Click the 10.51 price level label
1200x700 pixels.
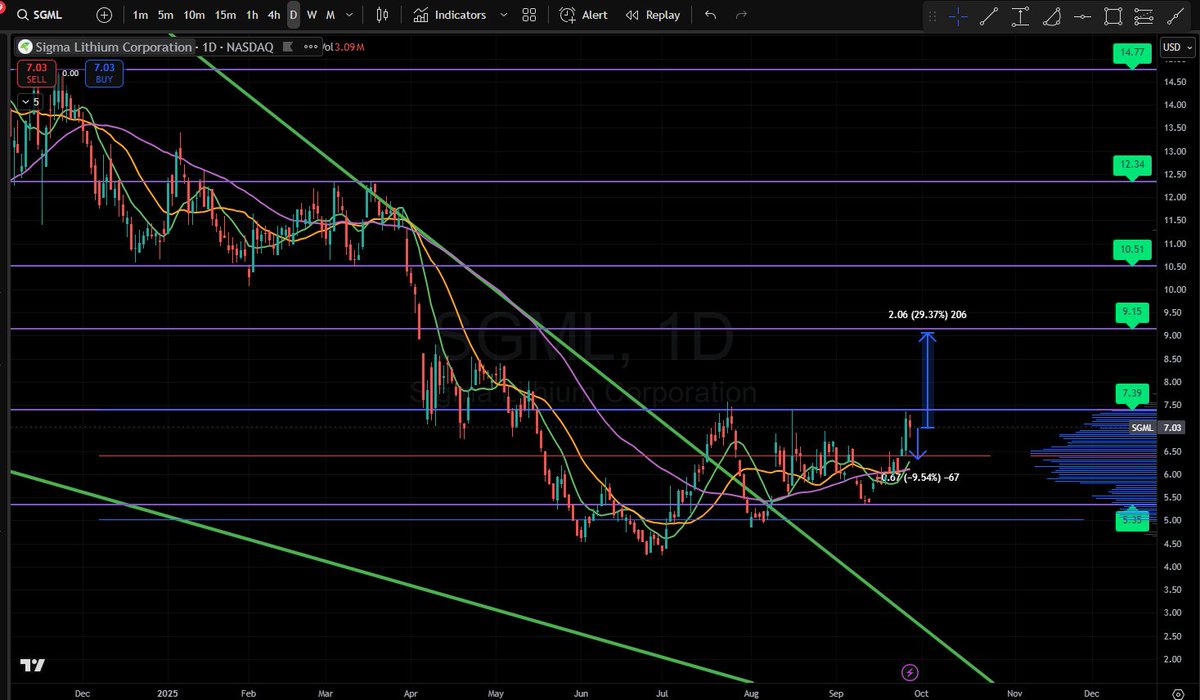pos(1132,248)
